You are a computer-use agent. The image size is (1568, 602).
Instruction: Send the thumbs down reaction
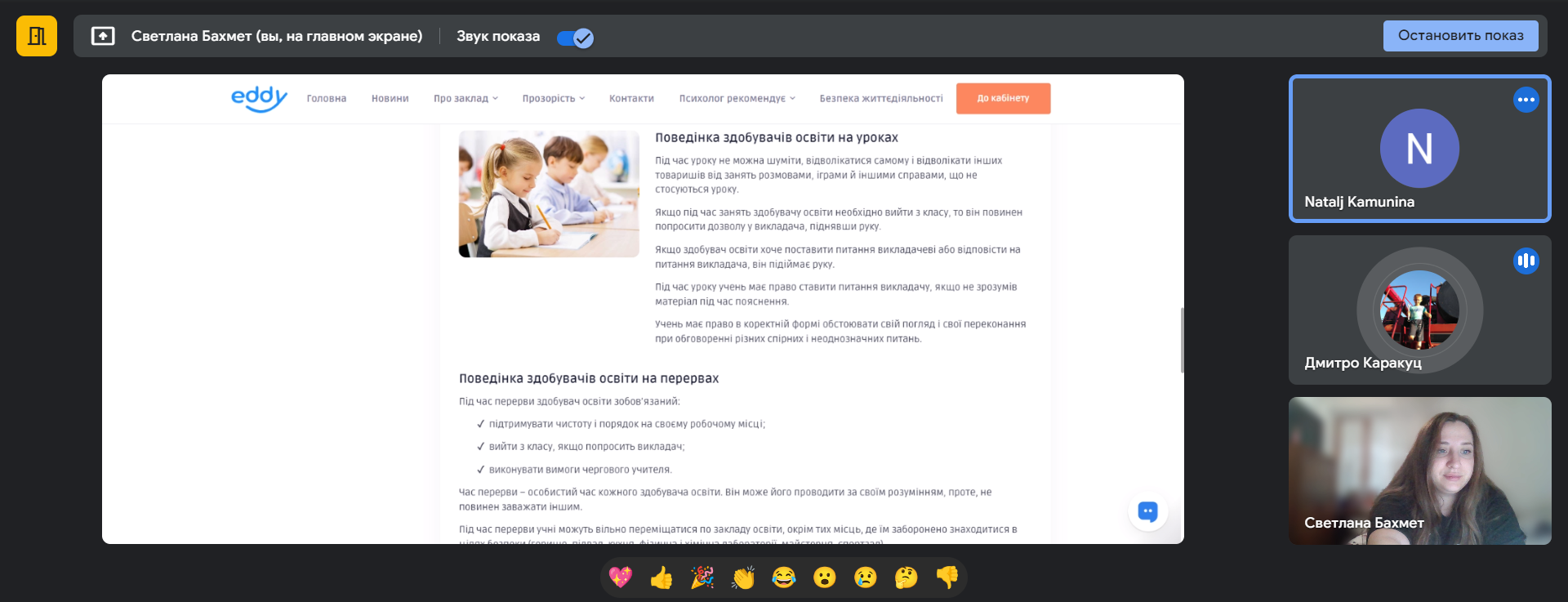(x=947, y=577)
